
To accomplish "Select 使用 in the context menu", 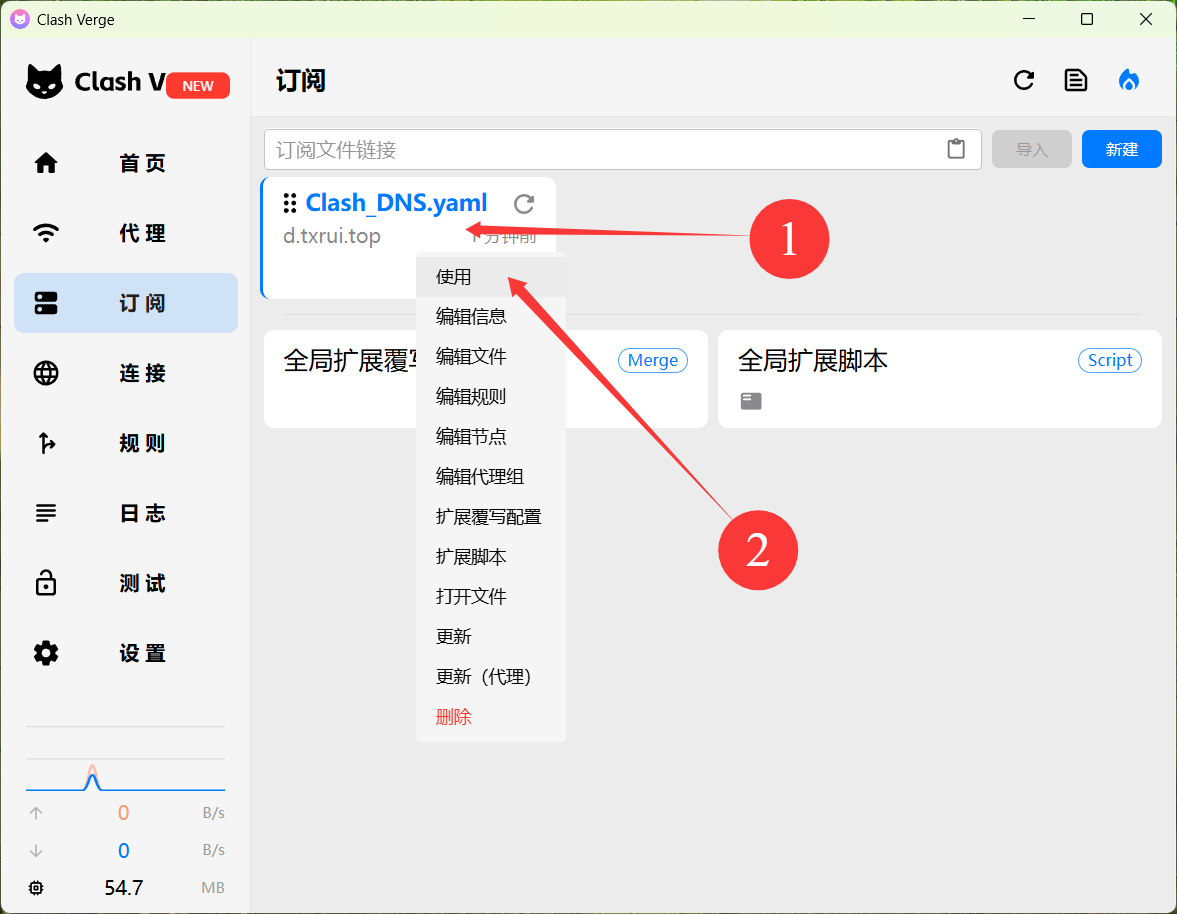I will [x=454, y=277].
